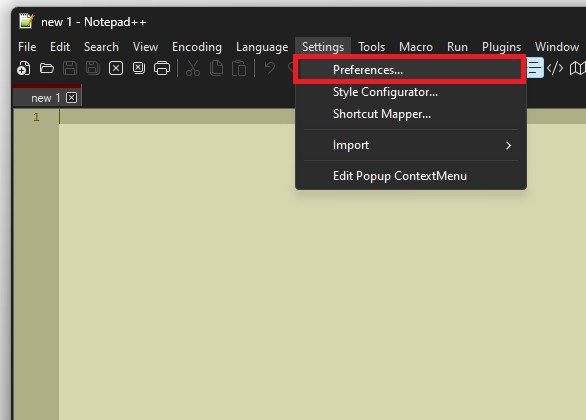This screenshot has width=586, height=420.
Task: Click the Save file toolbar icon
Action: coord(70,68)
